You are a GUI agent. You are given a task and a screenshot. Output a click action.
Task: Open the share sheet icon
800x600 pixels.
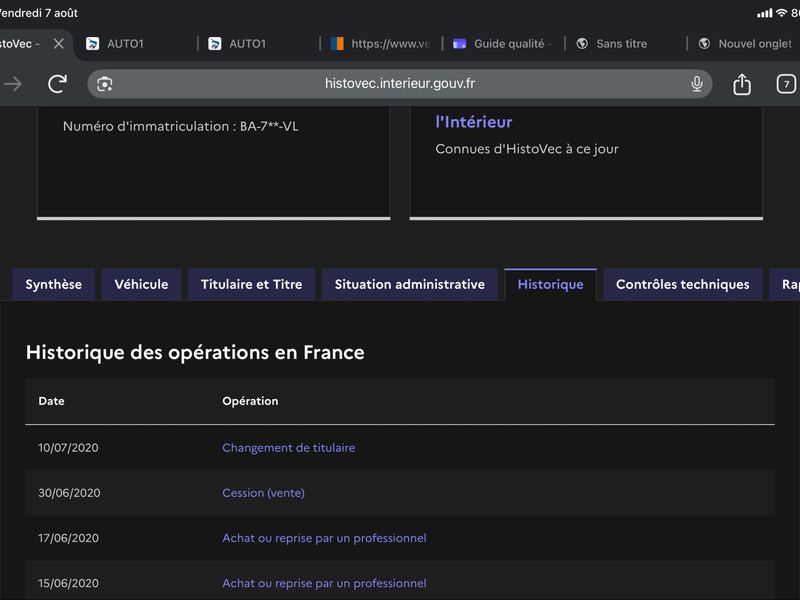[742, 84]
